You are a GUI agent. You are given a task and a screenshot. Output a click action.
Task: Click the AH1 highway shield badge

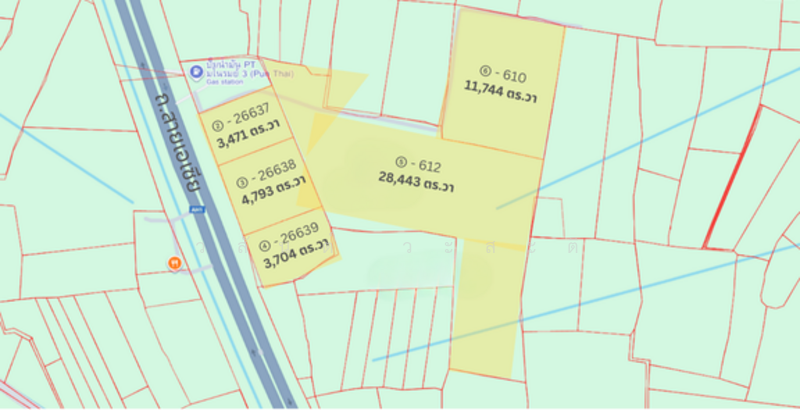194,210
